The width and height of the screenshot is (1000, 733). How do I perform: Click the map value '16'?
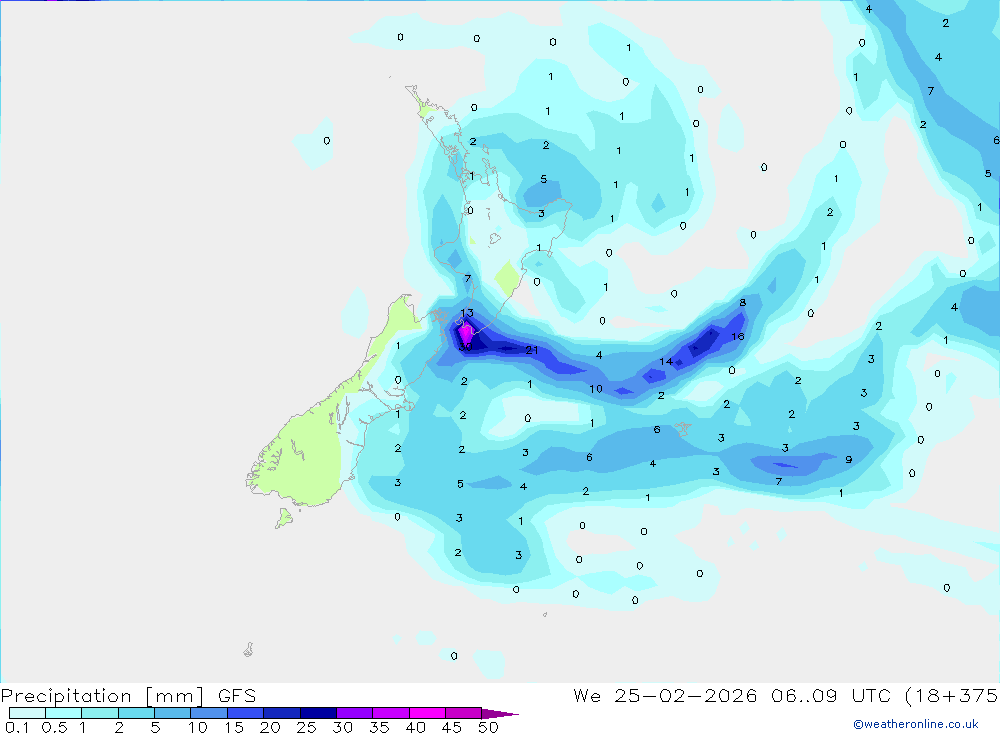click(x=738, y=336)
